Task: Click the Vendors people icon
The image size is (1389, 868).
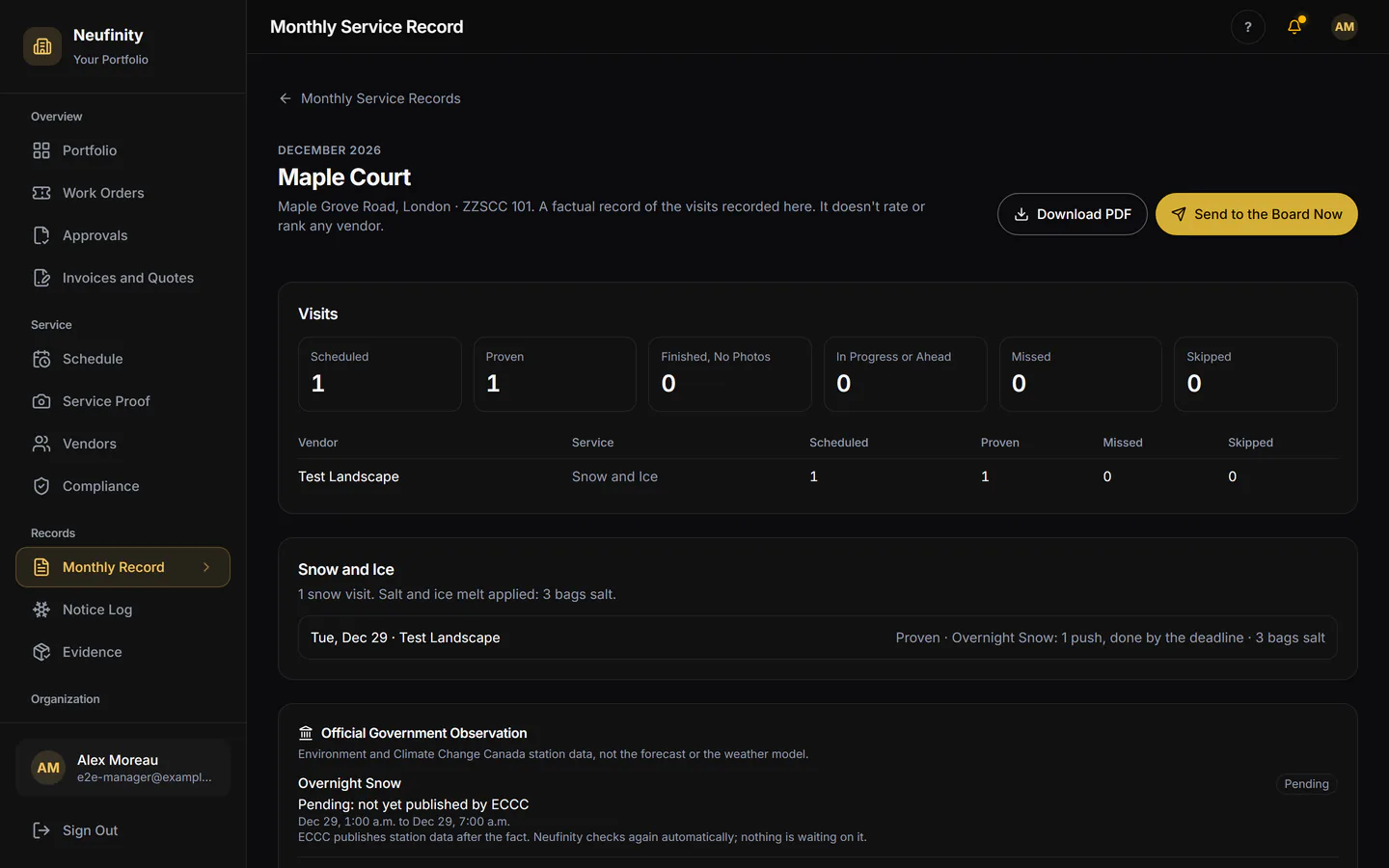Action: point(41,444)
